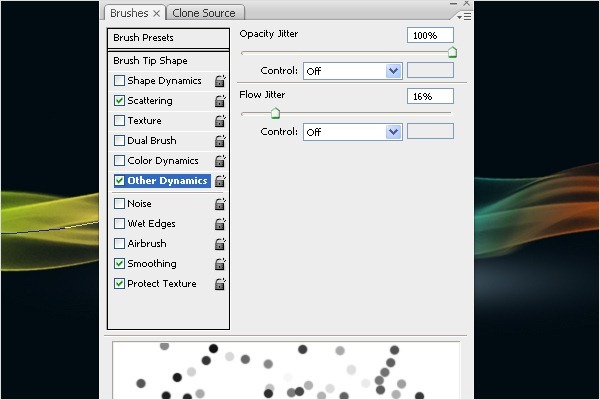The image size is (600, 400).
Task: Uncheck the Smoothing checkbox
Action: pos(119,263)
